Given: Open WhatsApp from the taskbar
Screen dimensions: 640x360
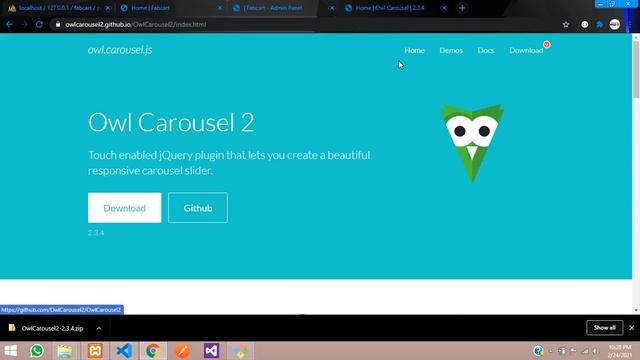Looking at the screenshot, I should [x=37, y=351].
